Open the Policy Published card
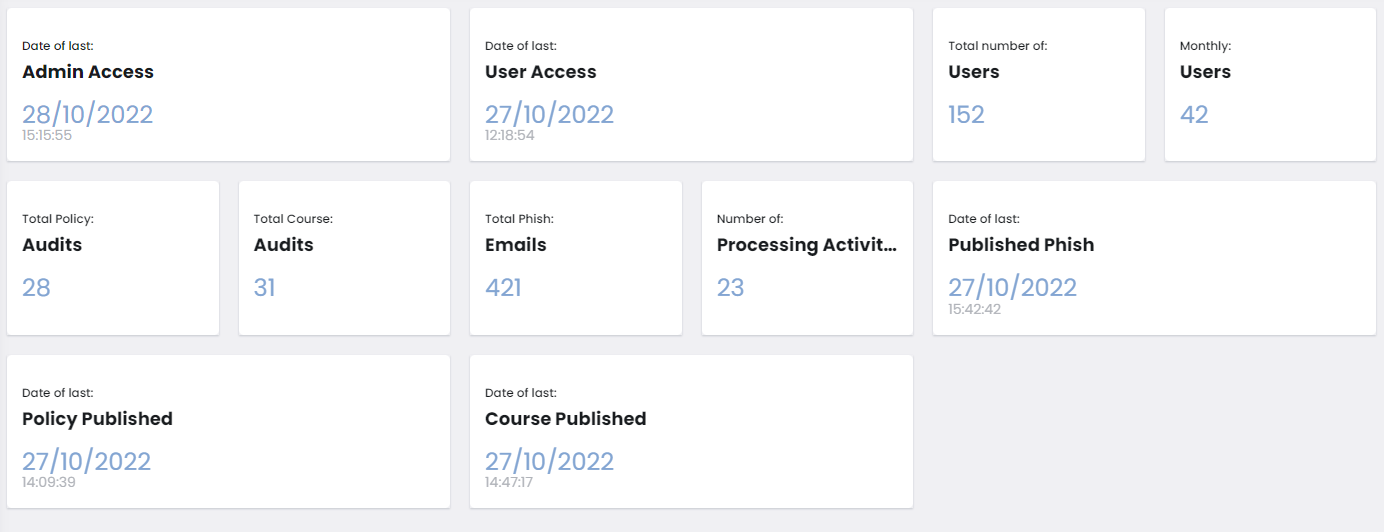1384x532 pixels. click(x=228, y=431)
